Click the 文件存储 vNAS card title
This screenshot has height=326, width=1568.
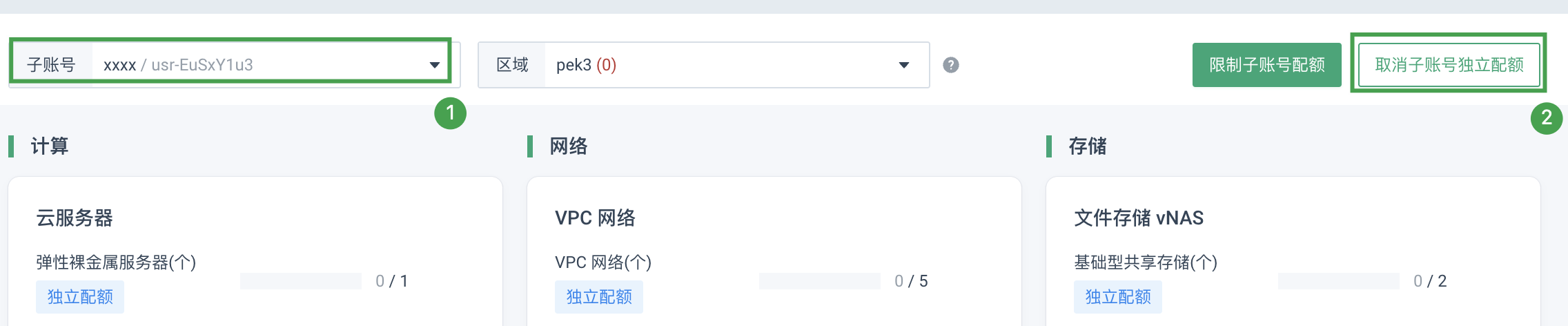pyautogui.click(x=1139, y=218)
